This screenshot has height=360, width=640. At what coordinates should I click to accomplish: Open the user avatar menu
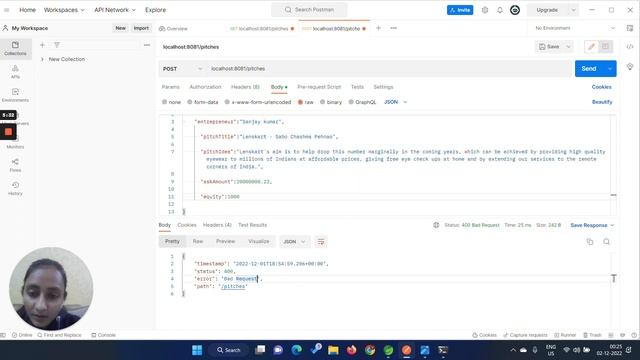tap(515, 10)
